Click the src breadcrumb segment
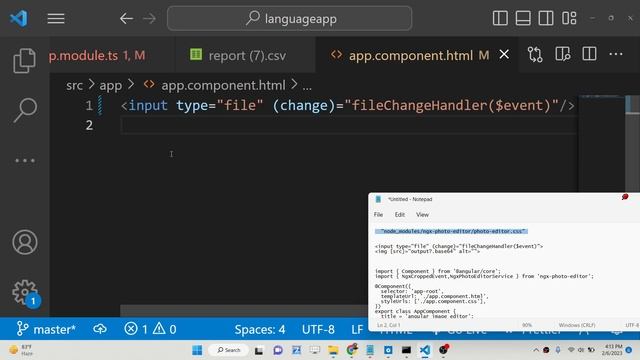This screenshot has width=640, height=360. tap(74, 85)
